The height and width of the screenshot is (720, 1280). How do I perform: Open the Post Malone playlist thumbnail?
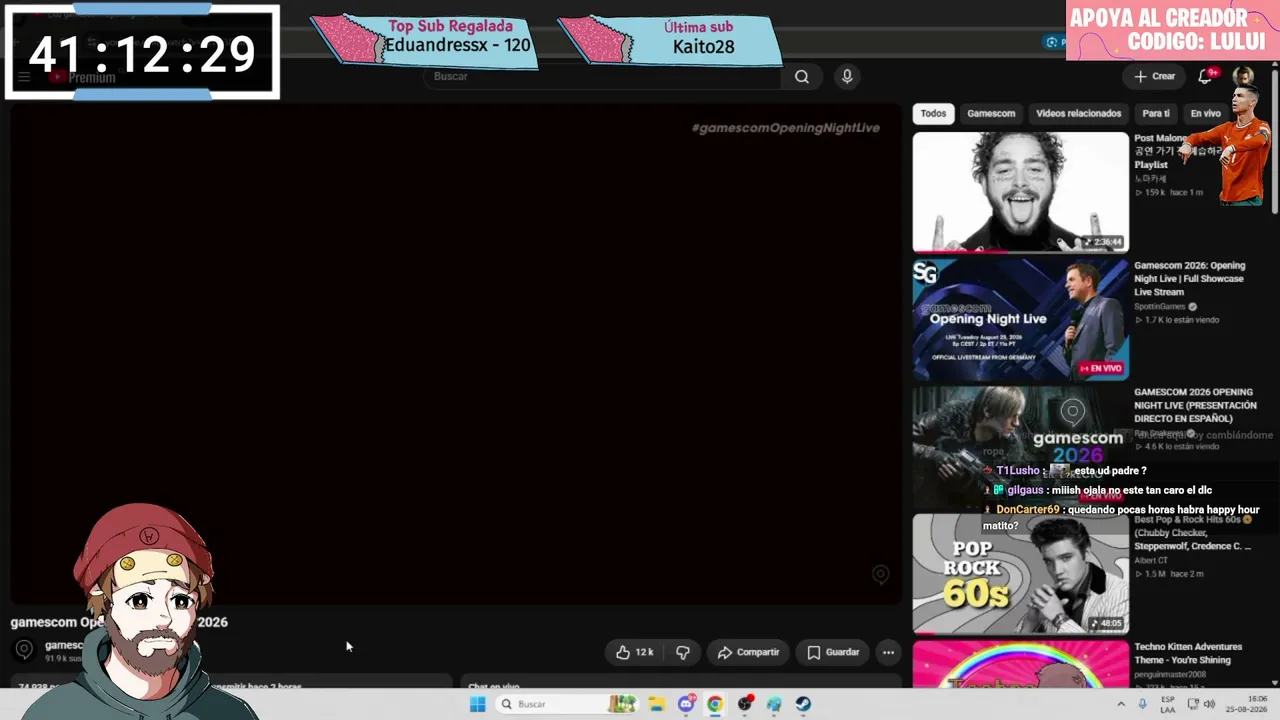pos(1020,192)
